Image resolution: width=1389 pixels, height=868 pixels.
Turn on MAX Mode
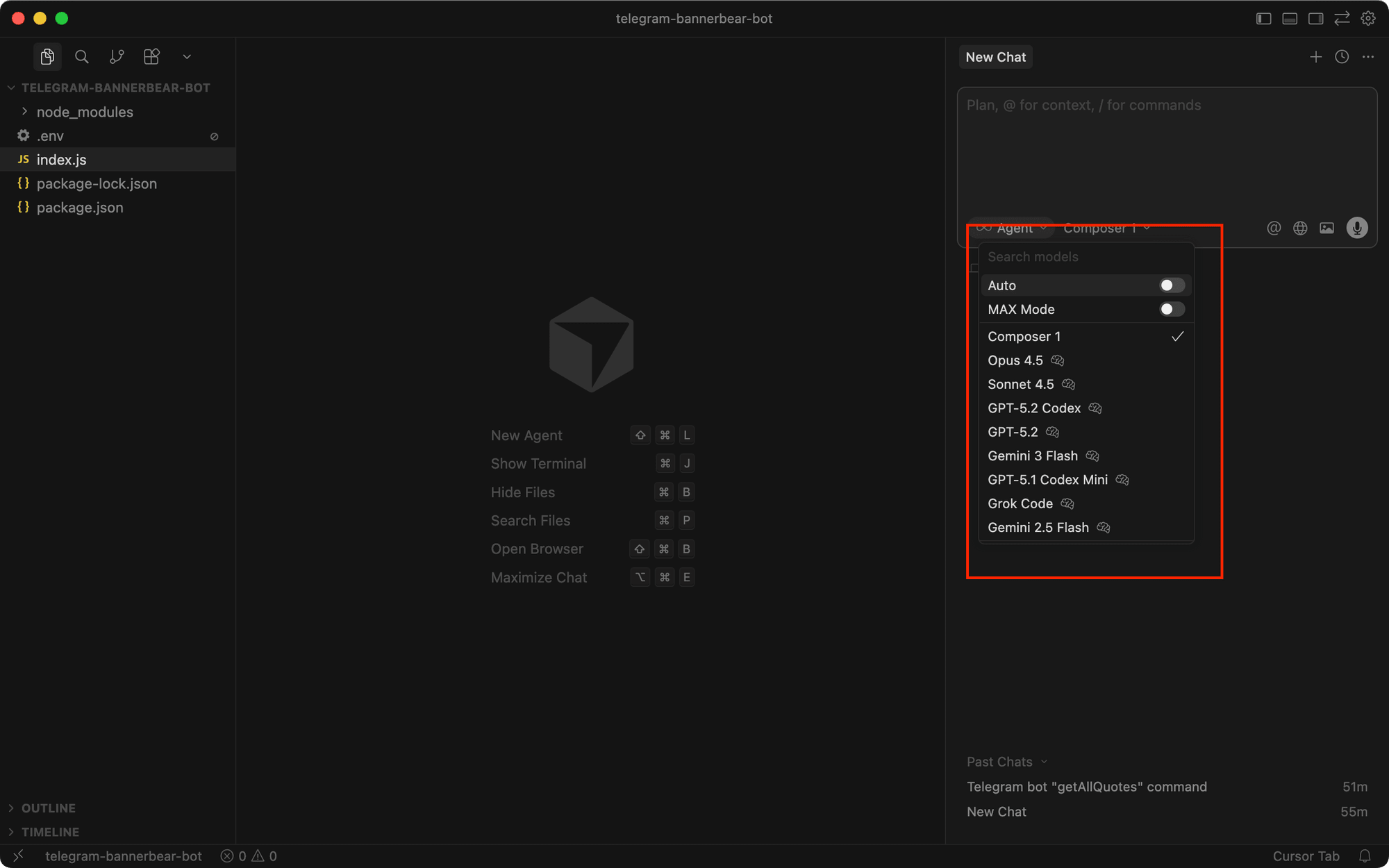[1170, 309]
